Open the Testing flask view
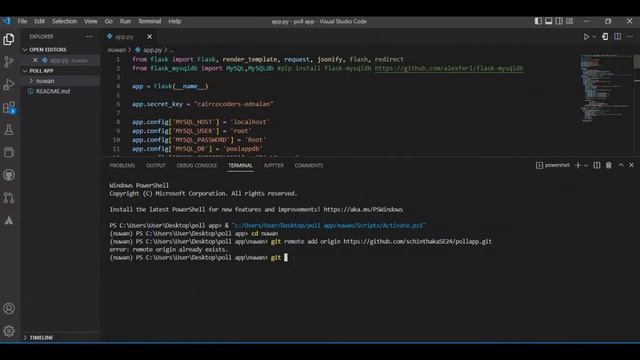The width and height of the screenshot is (640, 360). (9, 130)
